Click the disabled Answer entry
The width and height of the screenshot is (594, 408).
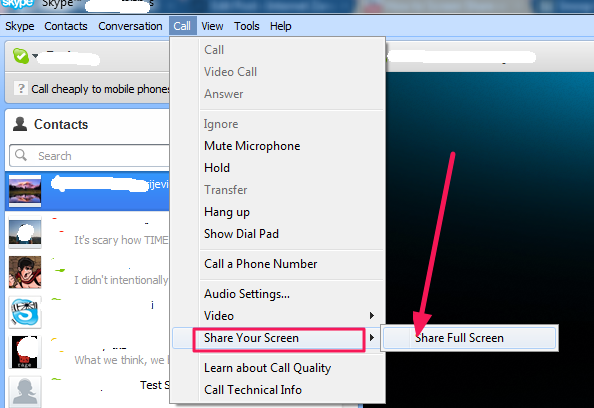224,94
